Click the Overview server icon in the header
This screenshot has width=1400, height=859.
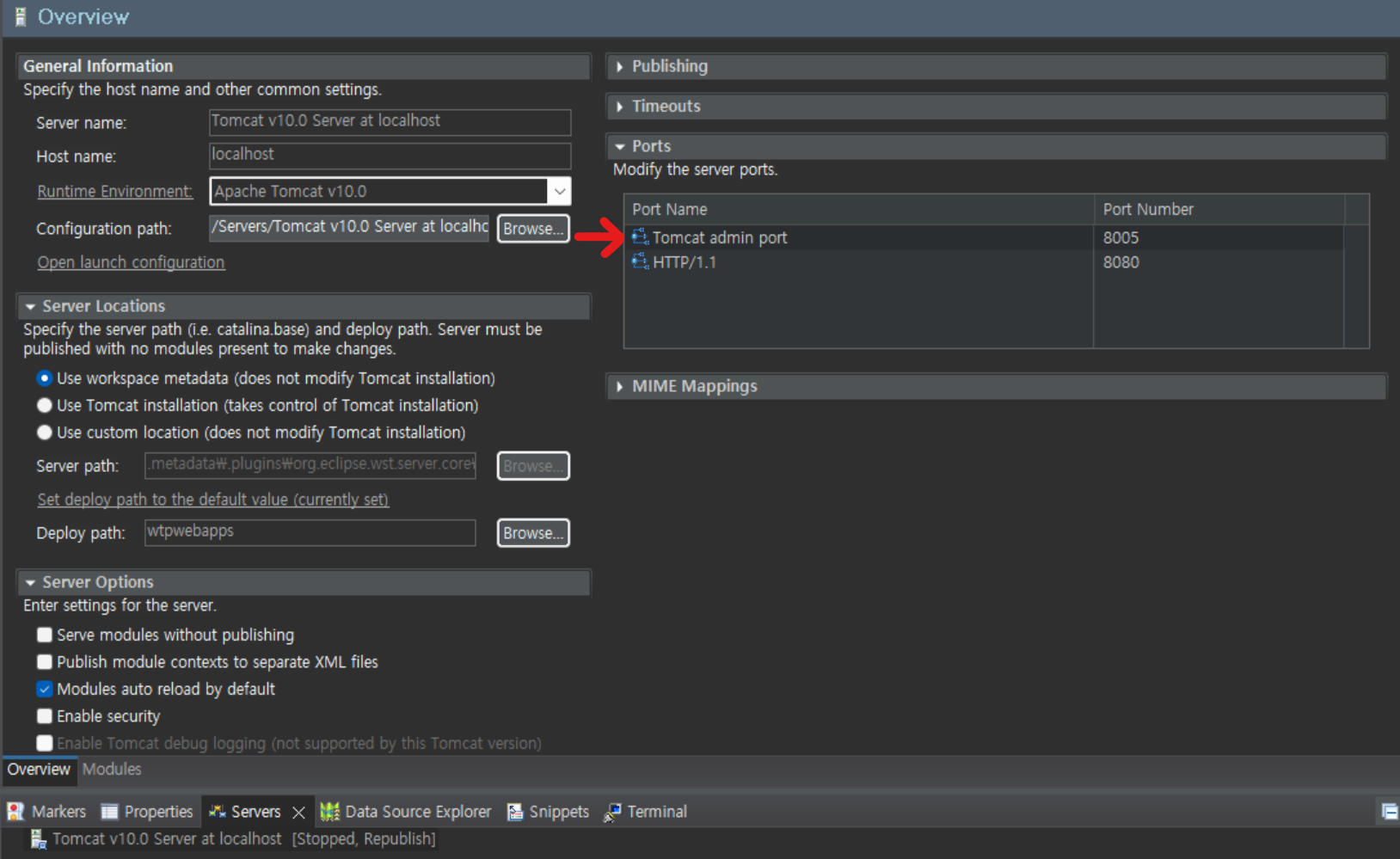click(x=21, y=17)
